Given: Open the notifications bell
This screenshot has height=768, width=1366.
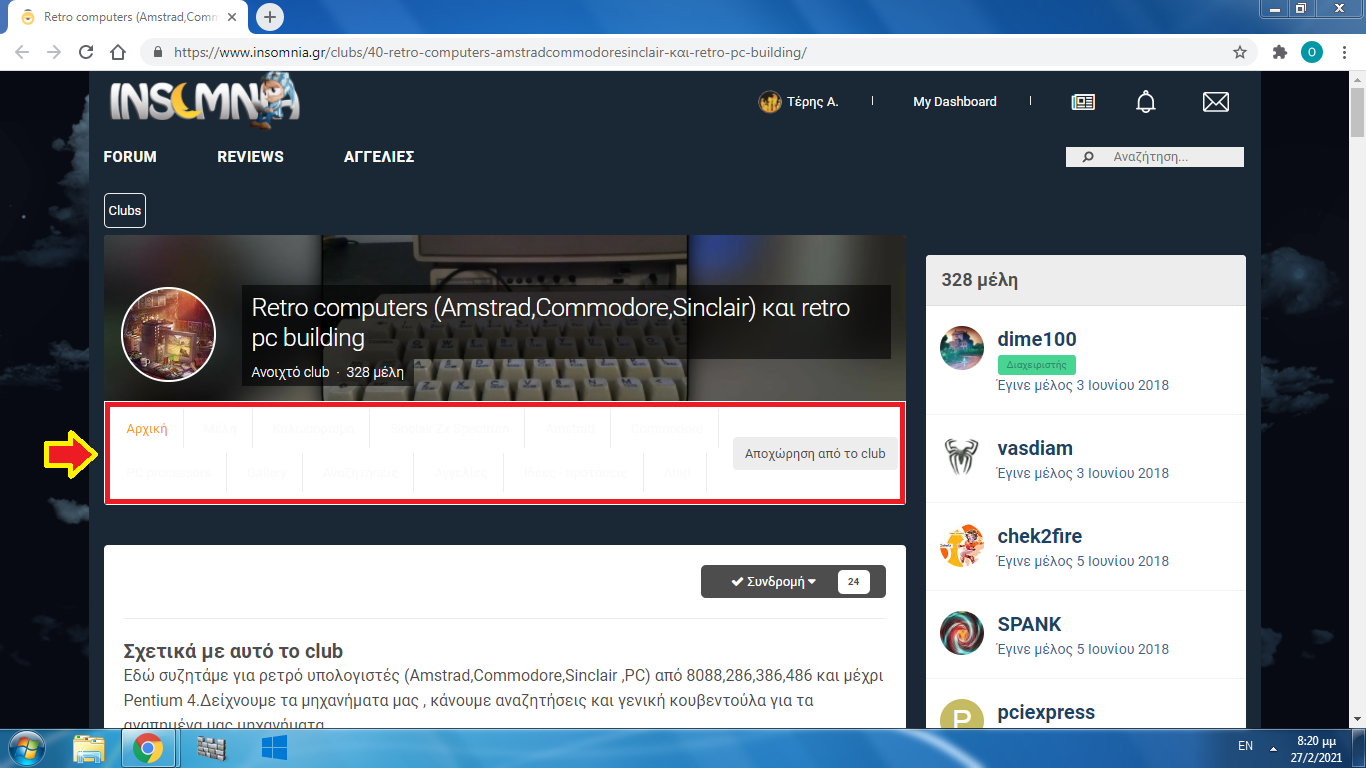Looking at the screenshot, I should tap(1146, 102).
